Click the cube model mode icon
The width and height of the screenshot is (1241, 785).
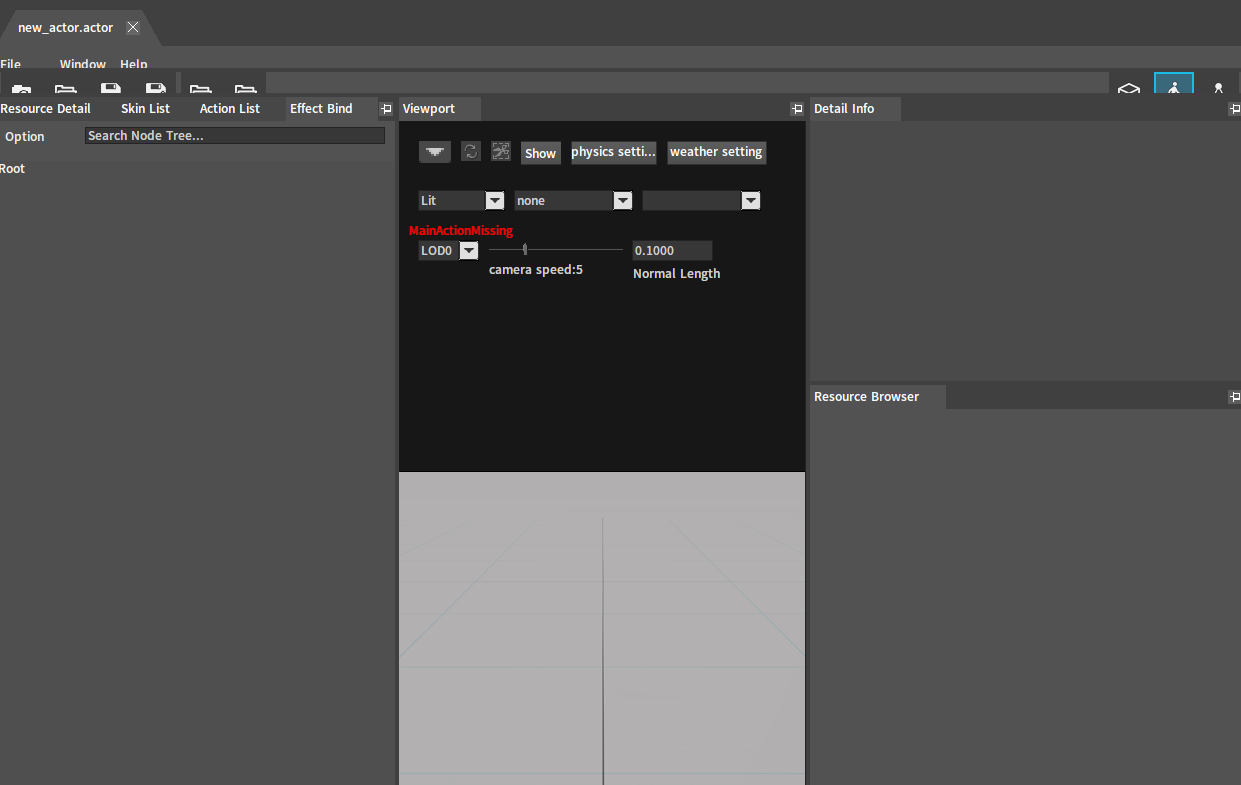[x=1129, y=88]
